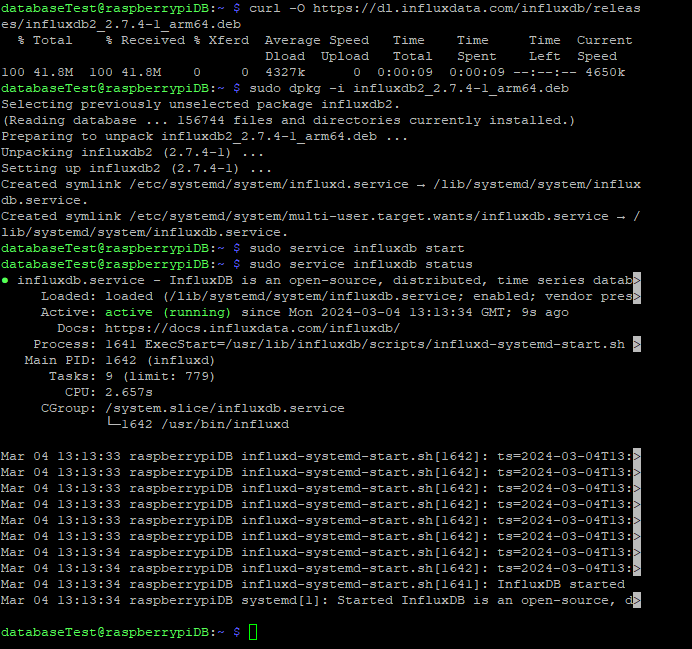
Task: Click the 'Preparing to unpack' line
Action: pyautogui.click(x=204, y=136)
